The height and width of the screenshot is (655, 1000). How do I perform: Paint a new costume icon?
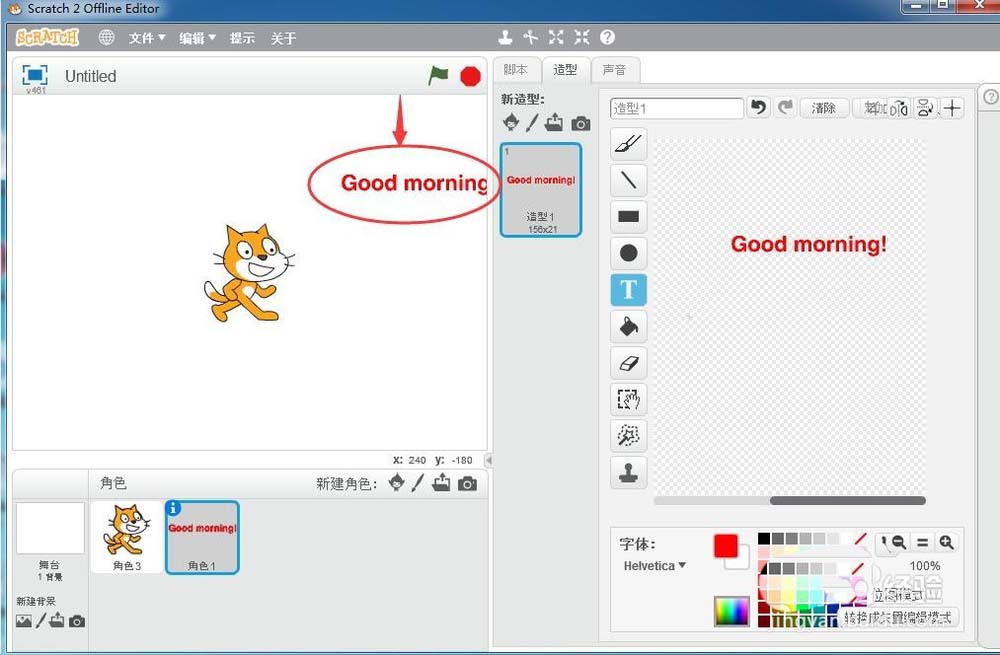[532, 122]
